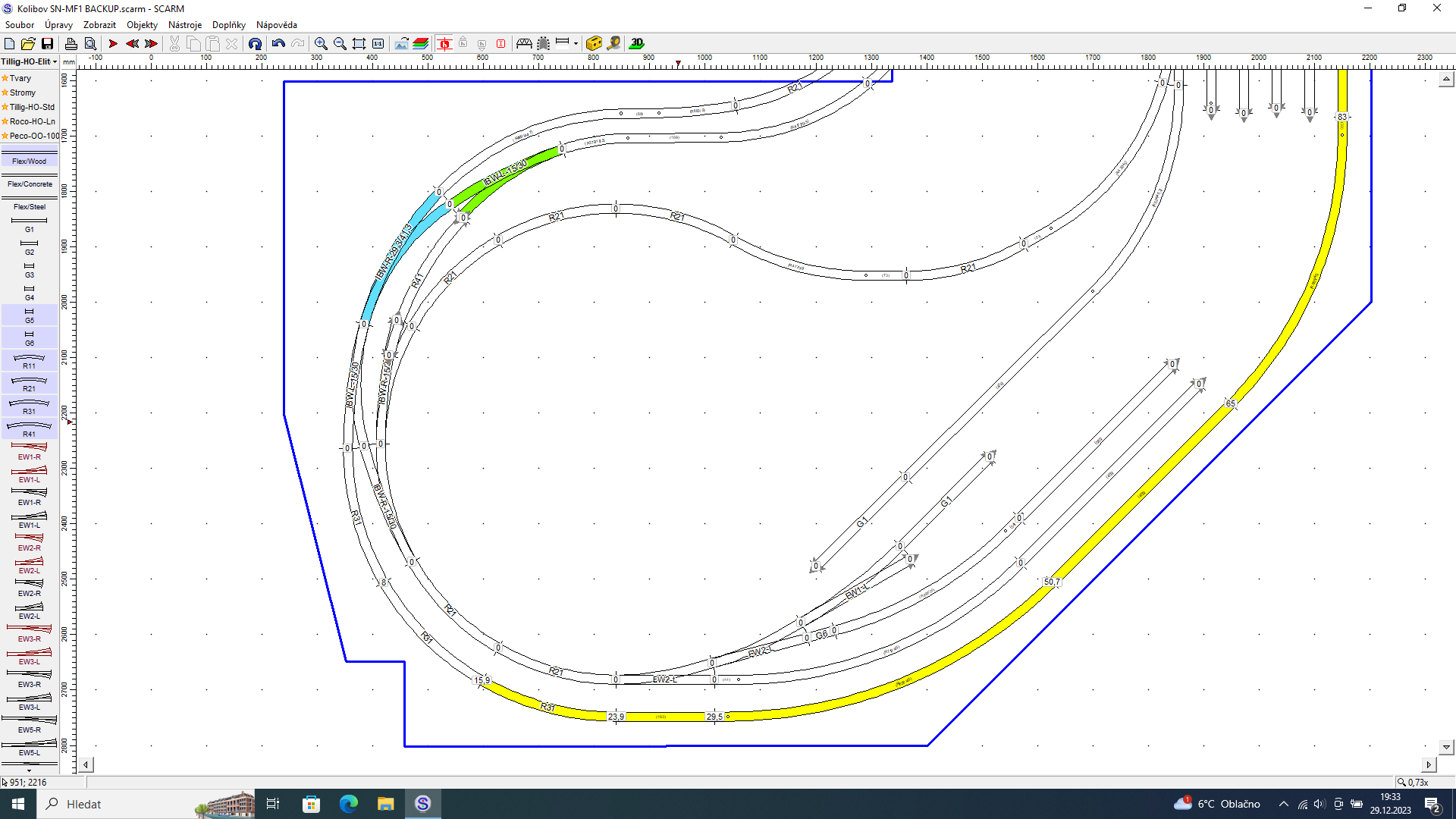Toggle the tunnel figure mode button

point(543,43)
